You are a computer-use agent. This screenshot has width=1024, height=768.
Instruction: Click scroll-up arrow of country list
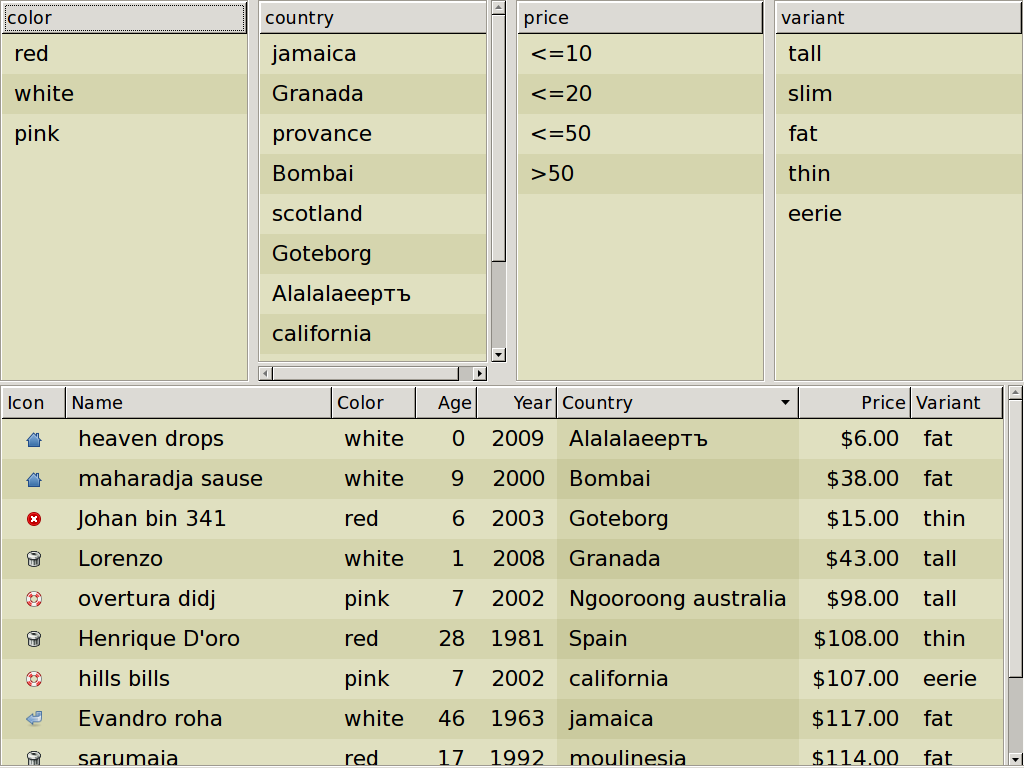(x=498, y=8)
